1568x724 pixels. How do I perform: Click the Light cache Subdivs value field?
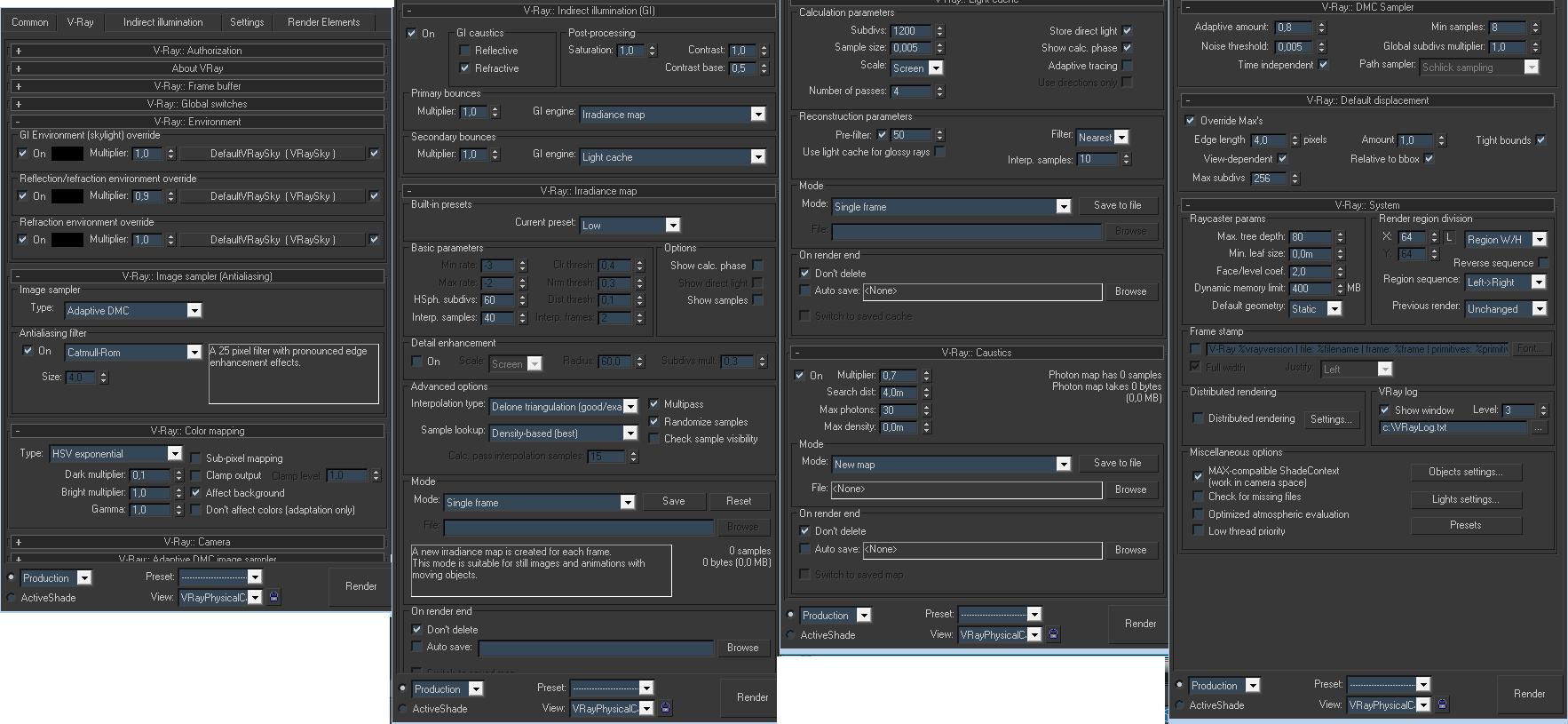(912, 30)
